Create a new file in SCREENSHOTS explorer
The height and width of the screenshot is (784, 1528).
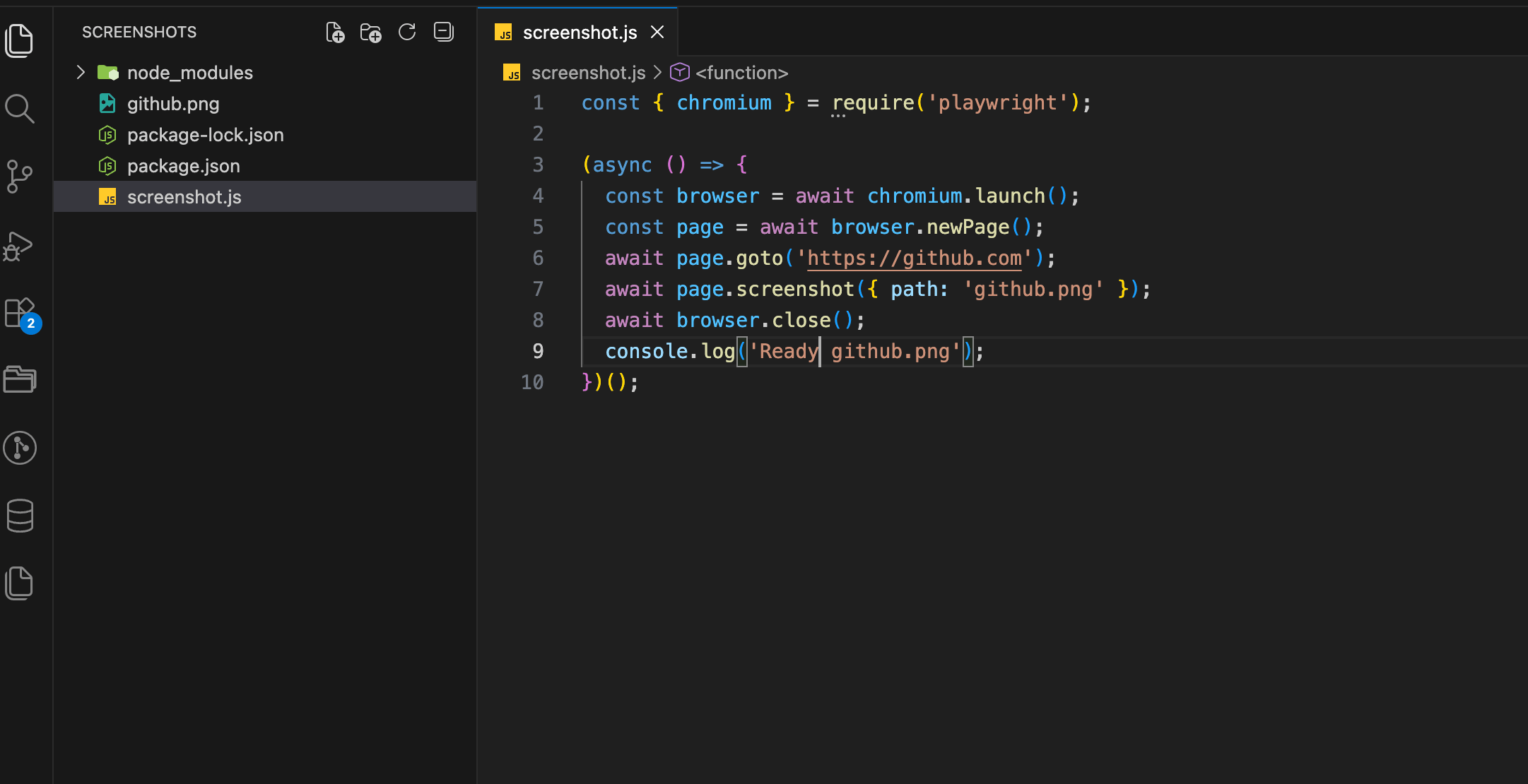pyautogui.click(x=335, y=32)
